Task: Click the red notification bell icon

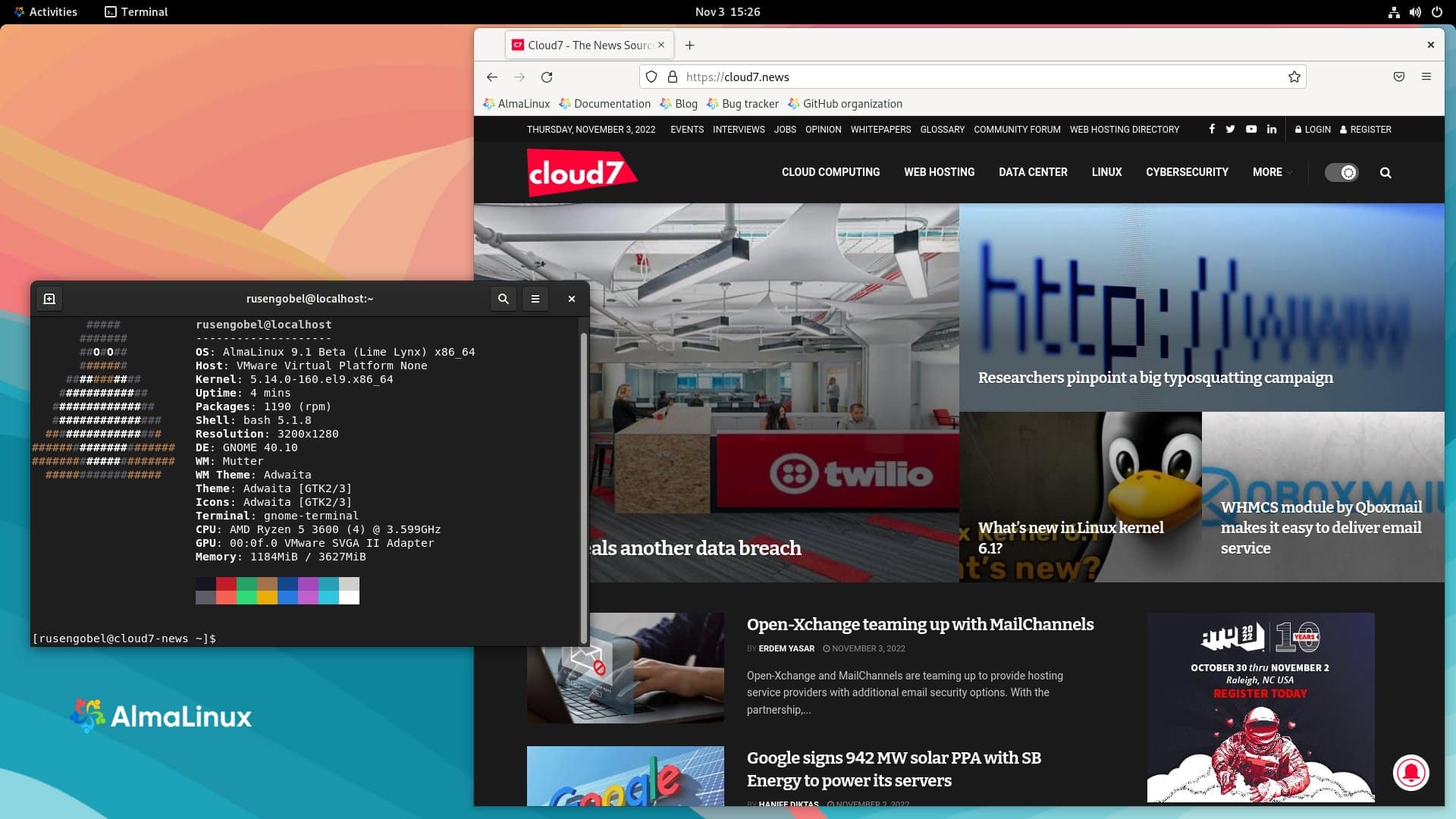Action: [1411, 773]
